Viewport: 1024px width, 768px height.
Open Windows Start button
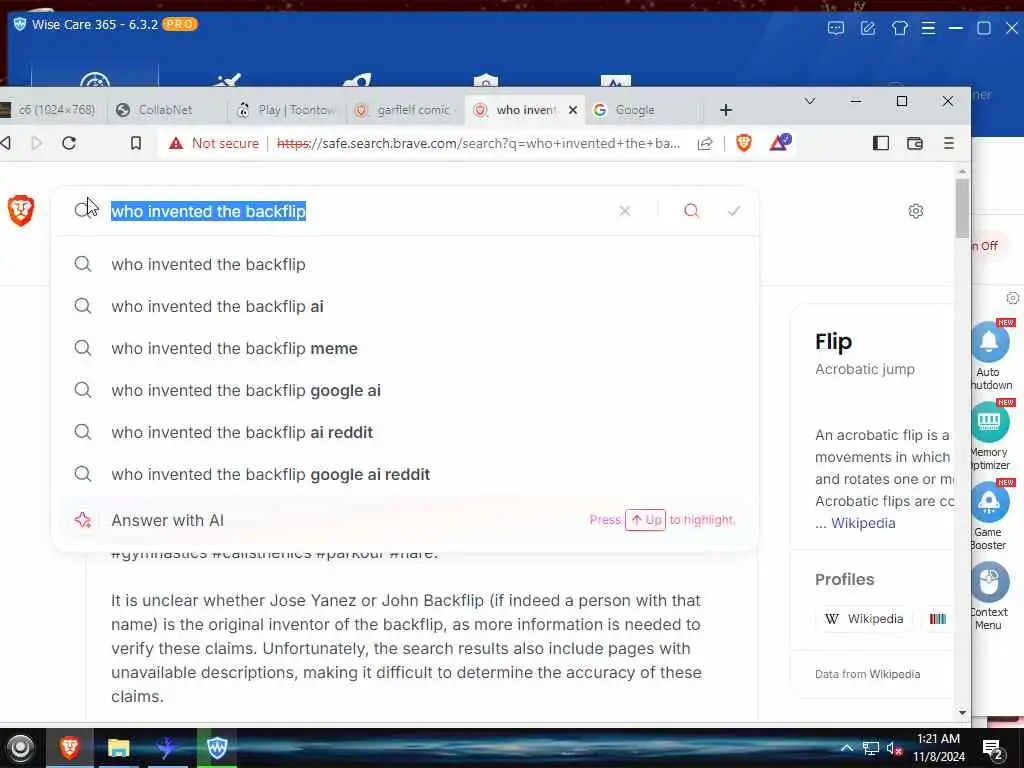20,748
